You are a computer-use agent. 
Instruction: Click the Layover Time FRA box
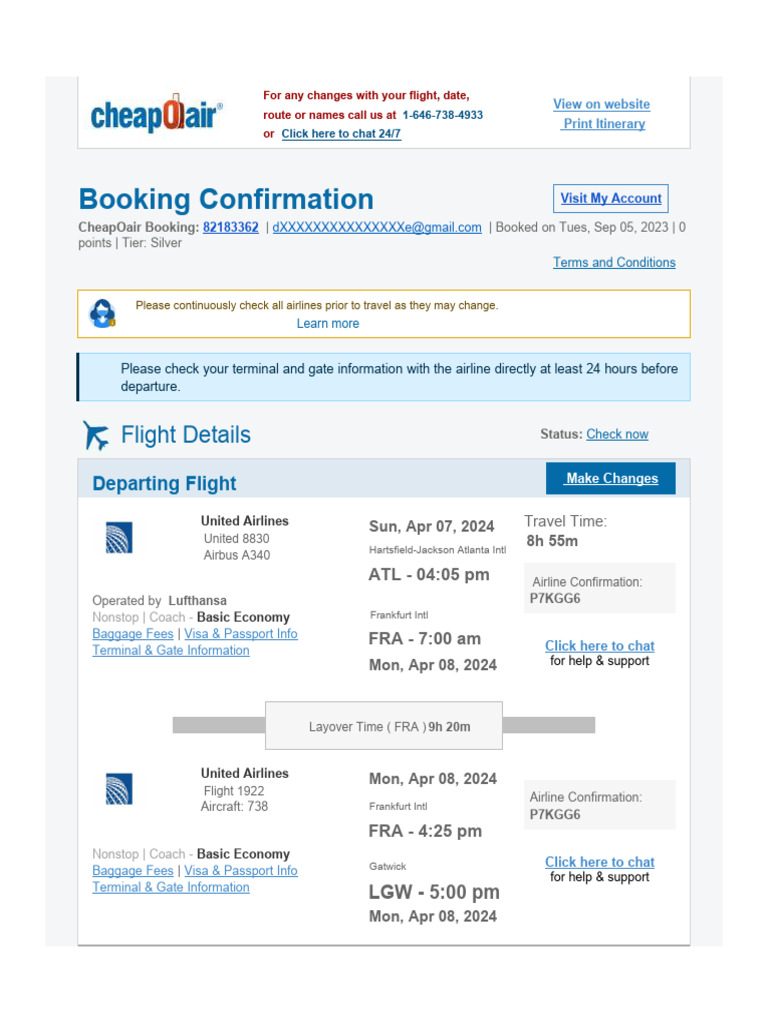[x=383, y=726]
